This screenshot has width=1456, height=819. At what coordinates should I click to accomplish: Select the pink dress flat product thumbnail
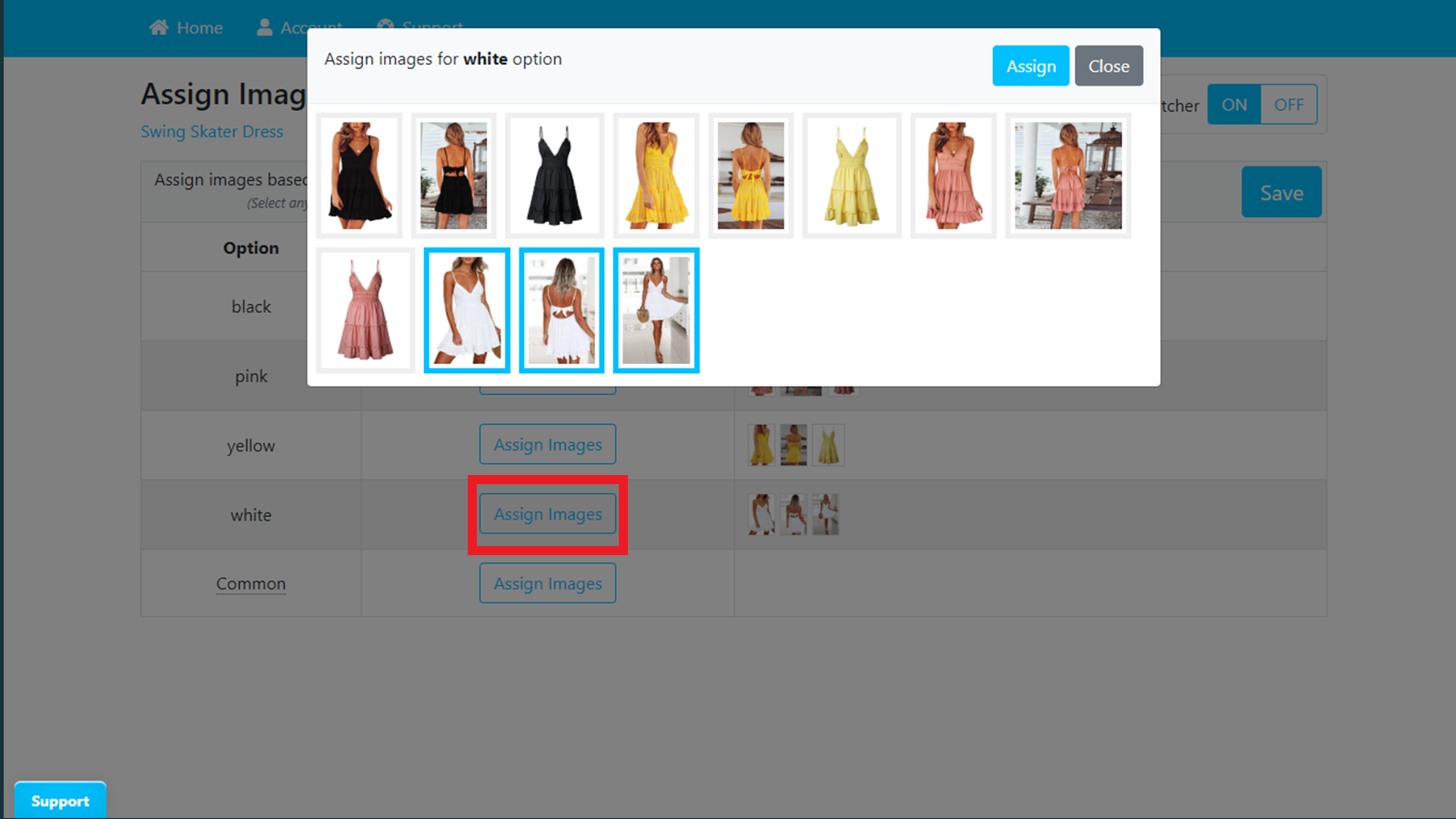click(x=366, y=310)
